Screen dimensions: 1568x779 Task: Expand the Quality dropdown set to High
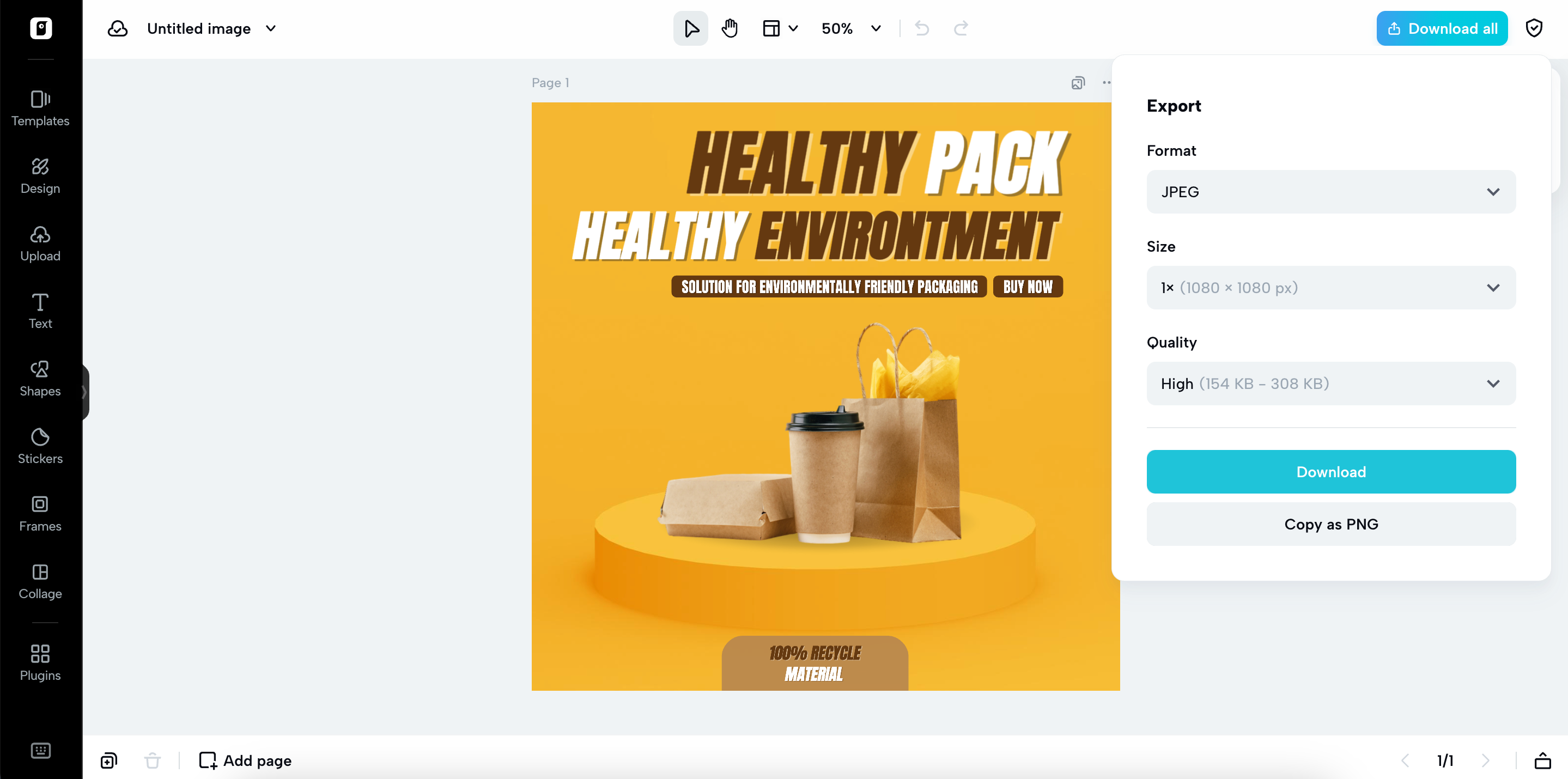[1330, 384]
